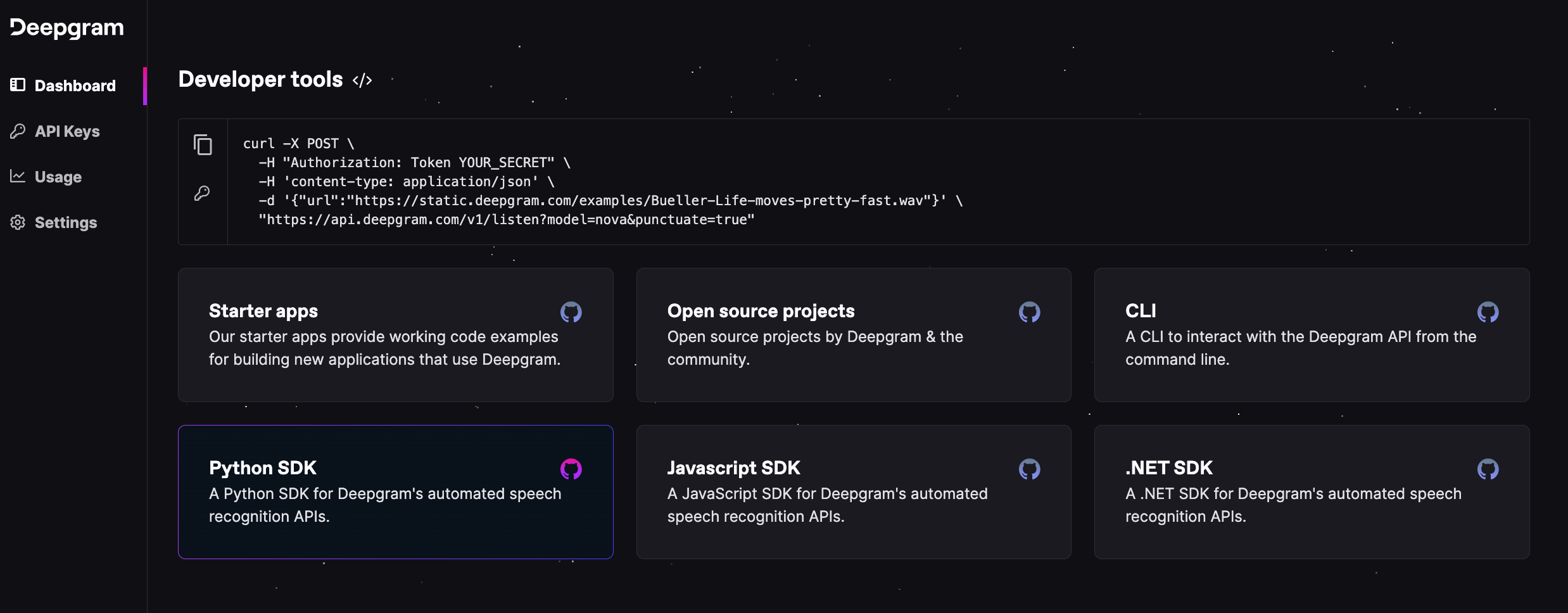The image size is (1568, 613).
Task: Open the Python SDK card title
Action: click(262, 468)
